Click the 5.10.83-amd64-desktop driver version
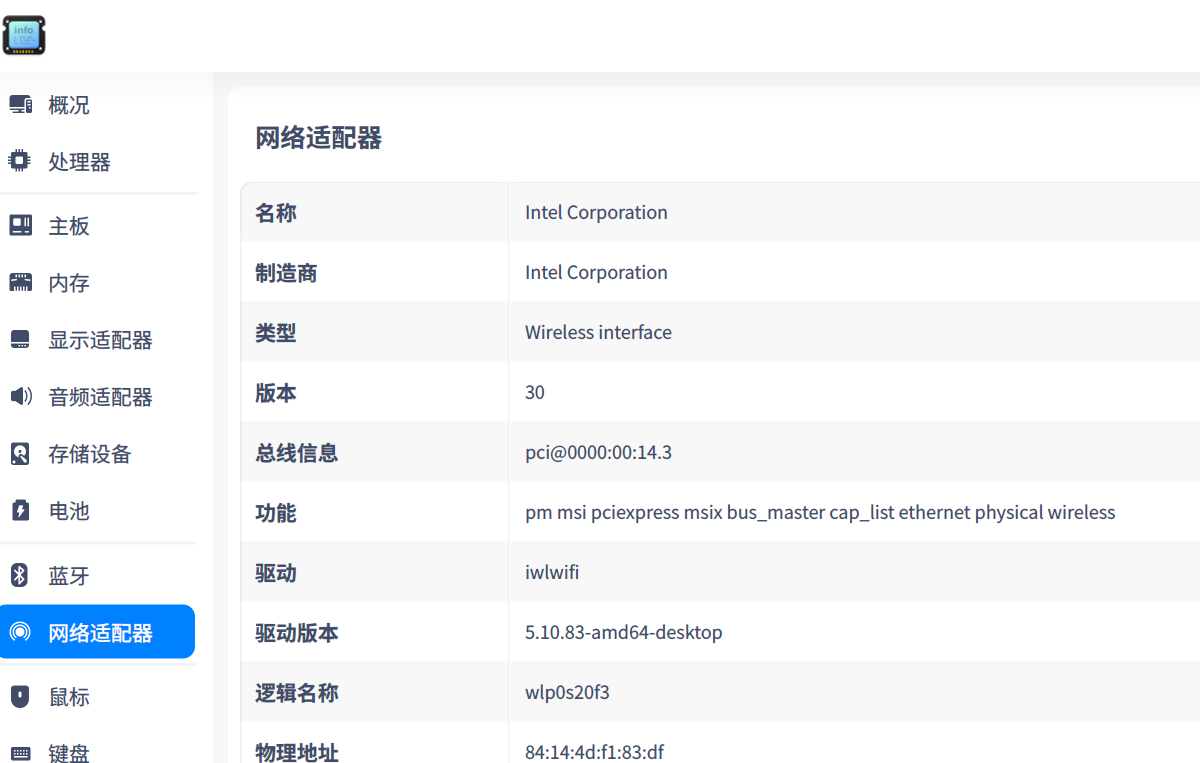Screen dimensions: 1200x763 click(x=623, y=632)
